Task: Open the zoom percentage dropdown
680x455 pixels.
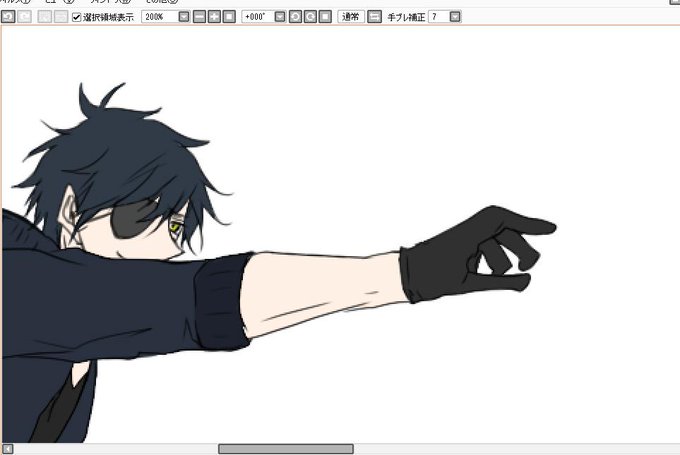Action: pyautogui.click(x=184, y=17)
